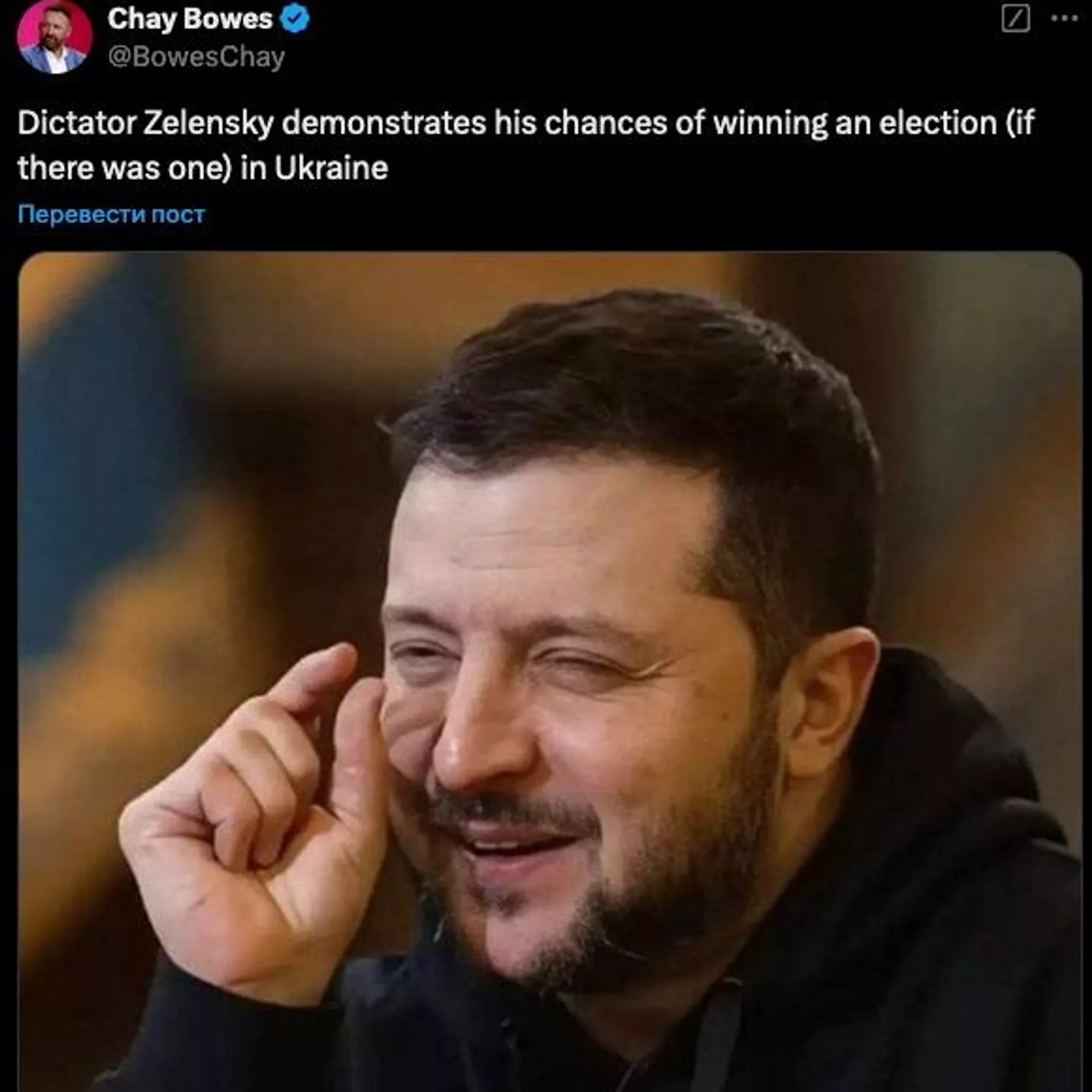Screen dimensions: 1092x1092
Task: Open Chay Bowes profile avatar
Action: [x=54, y=35]
